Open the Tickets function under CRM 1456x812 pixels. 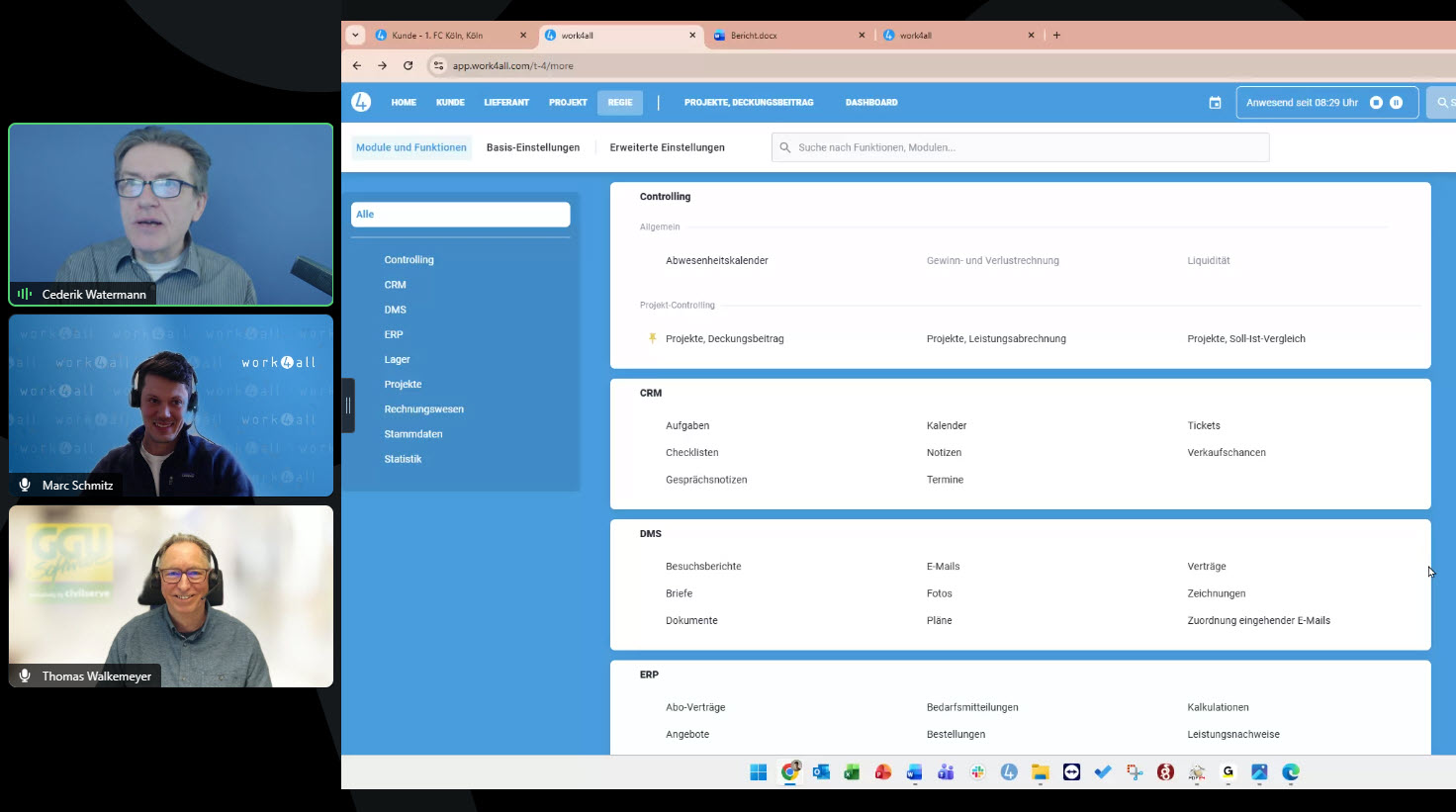tap(1204, 426)
